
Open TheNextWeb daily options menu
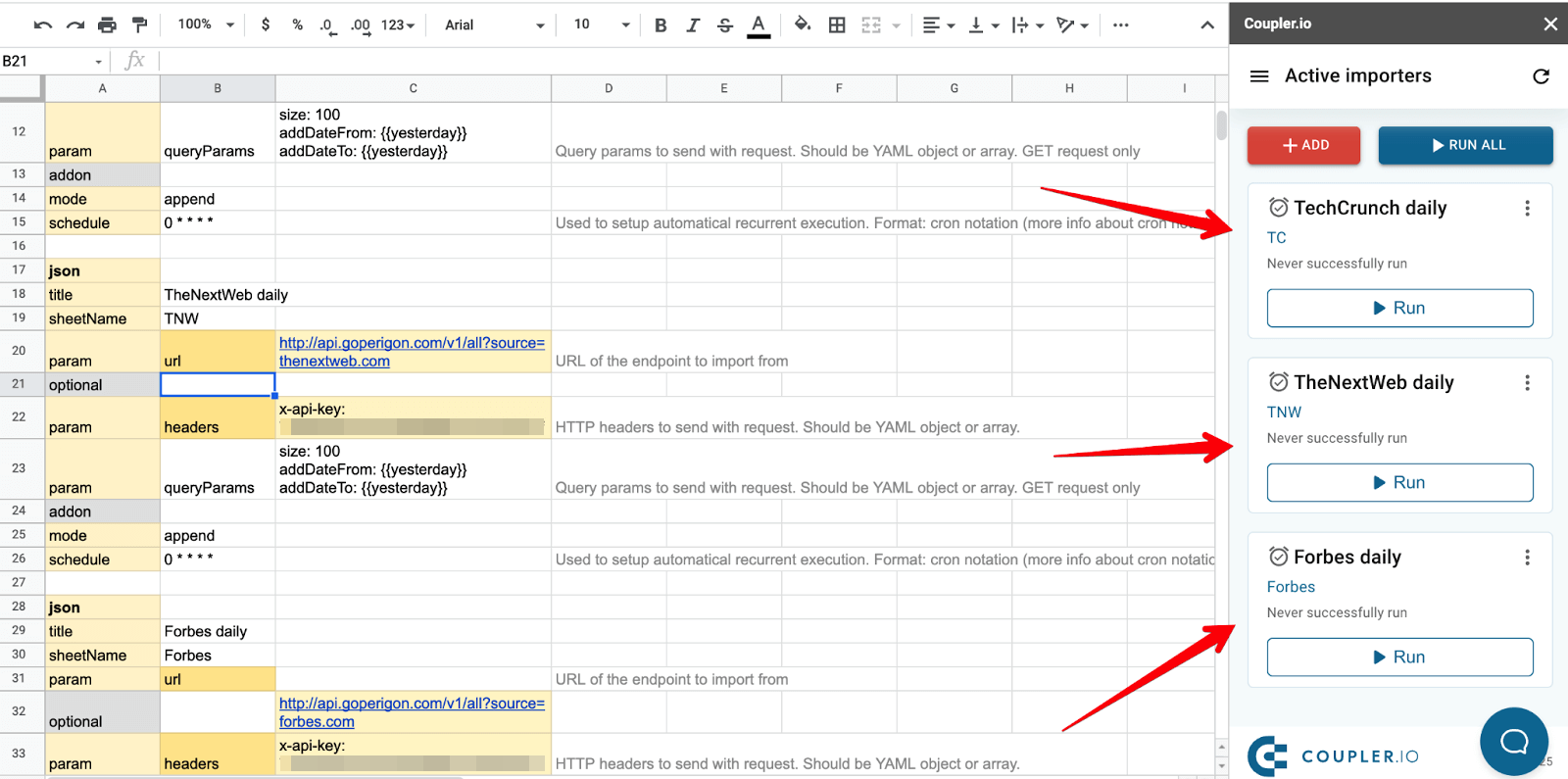coord(1527,382)
